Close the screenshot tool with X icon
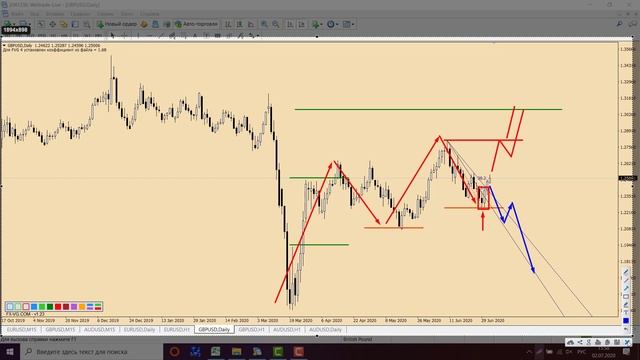The width and height of the screenshot is (640, 360). [627, 342]
